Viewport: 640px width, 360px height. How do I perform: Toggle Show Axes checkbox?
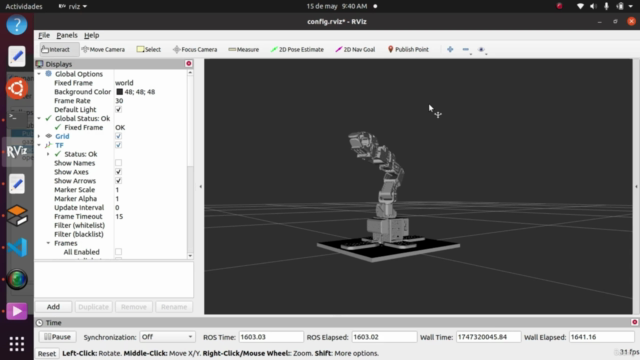click(118, 172)
